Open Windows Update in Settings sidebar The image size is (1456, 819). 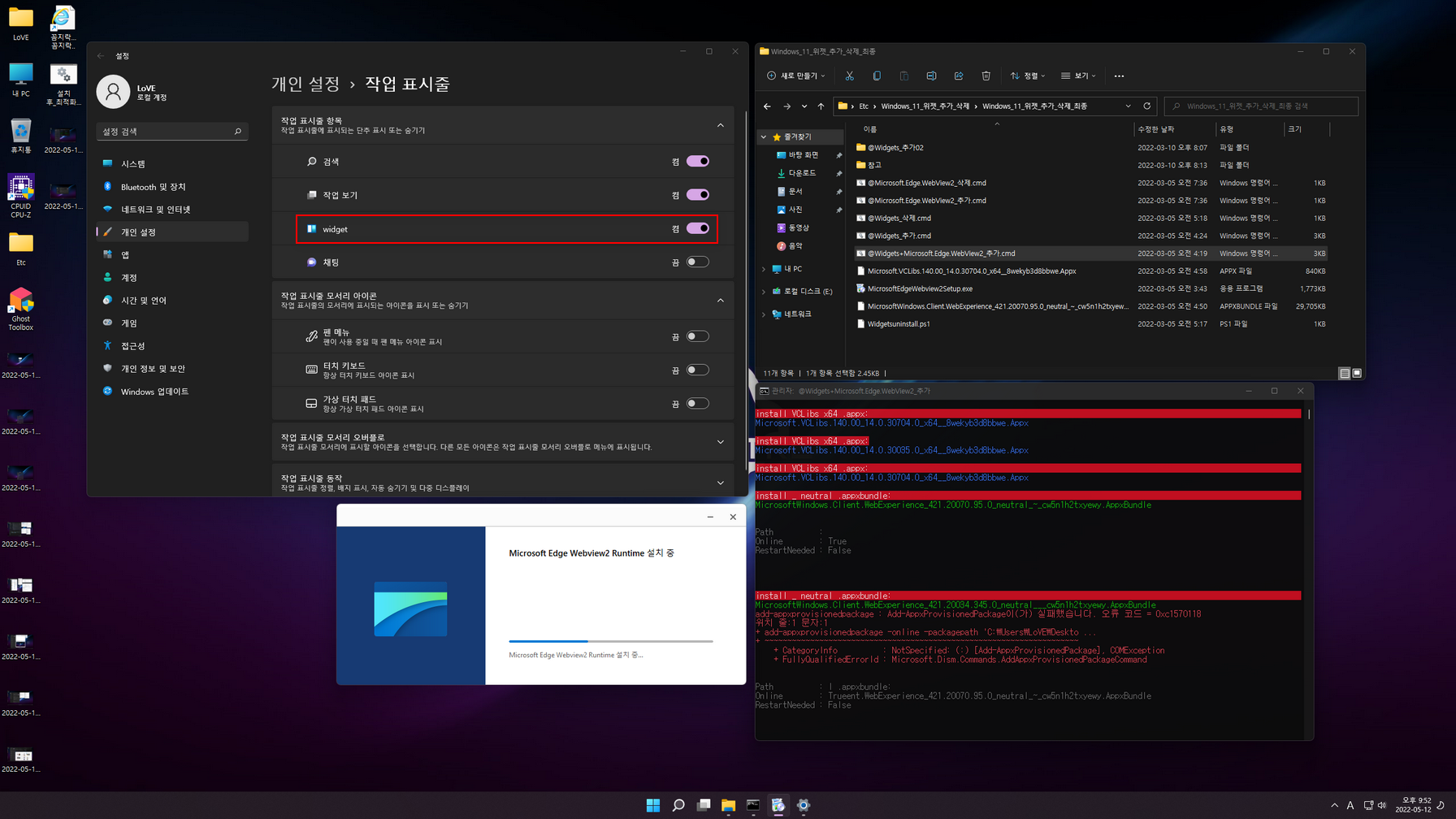coord(172,392)
